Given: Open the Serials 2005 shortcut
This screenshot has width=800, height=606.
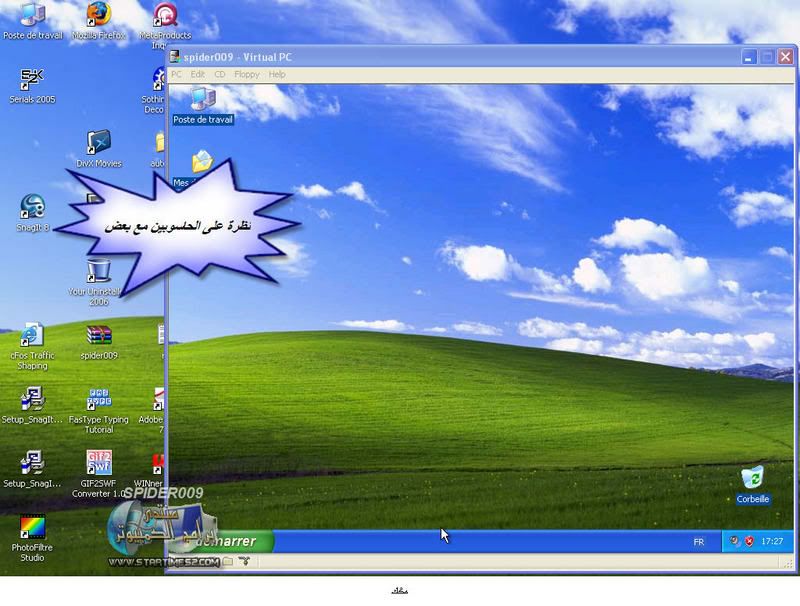Looking at the screenshot, I should coord(32,86).
